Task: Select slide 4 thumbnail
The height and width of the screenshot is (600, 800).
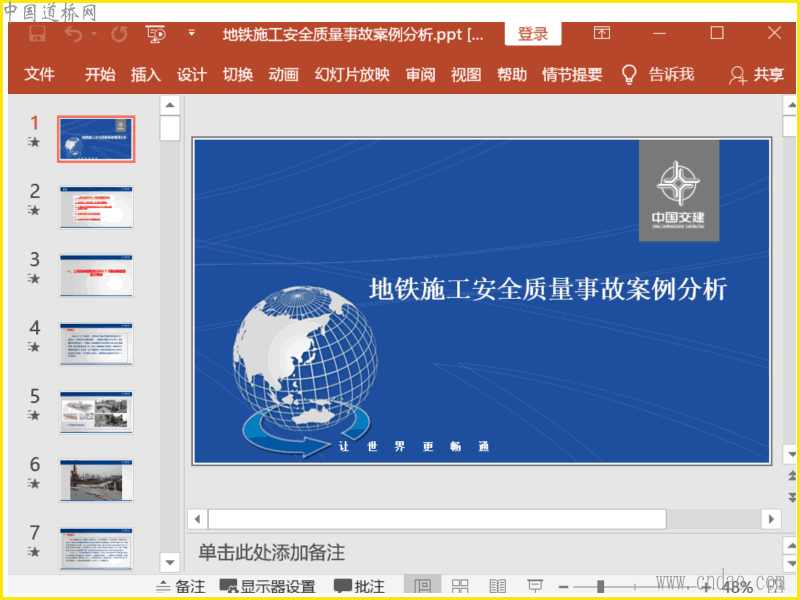Action: pos(96,344)
